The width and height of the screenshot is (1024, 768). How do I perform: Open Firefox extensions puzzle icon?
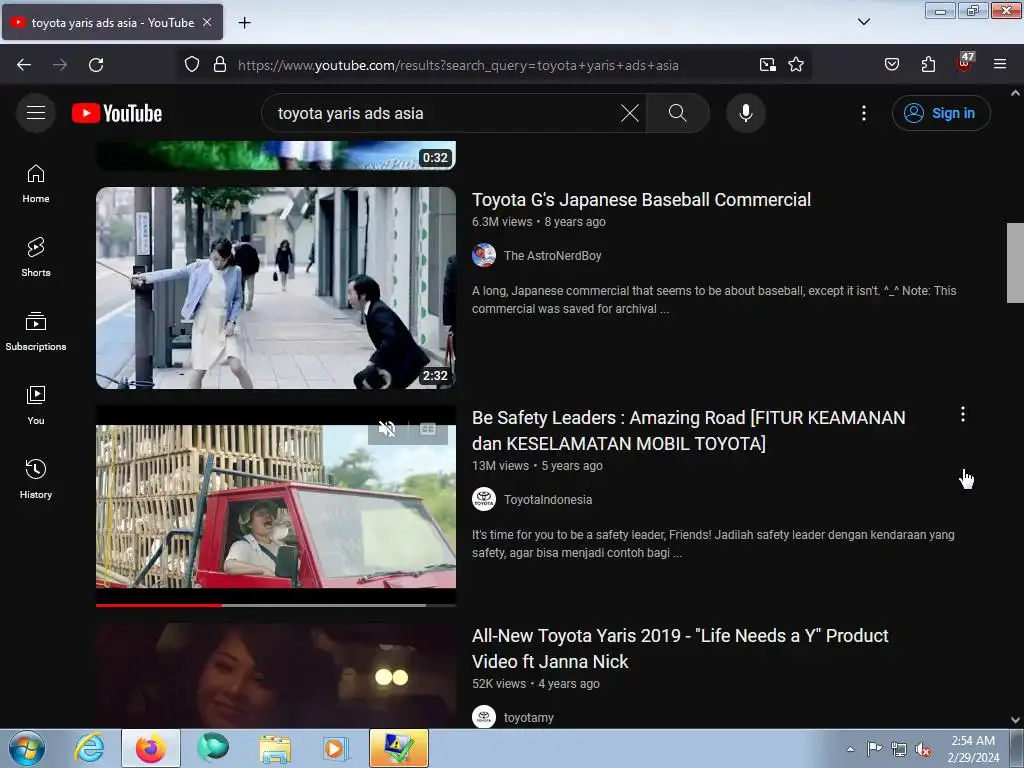coord(928,65)
